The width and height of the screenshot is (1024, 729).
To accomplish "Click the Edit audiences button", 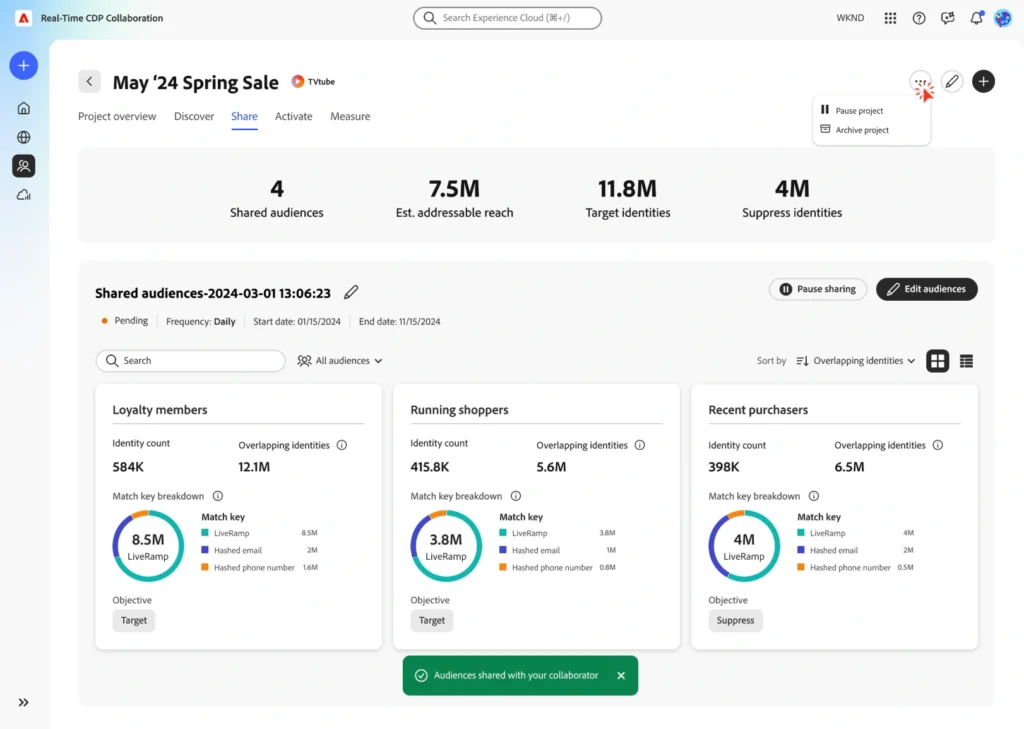I will tap(927, 289).
